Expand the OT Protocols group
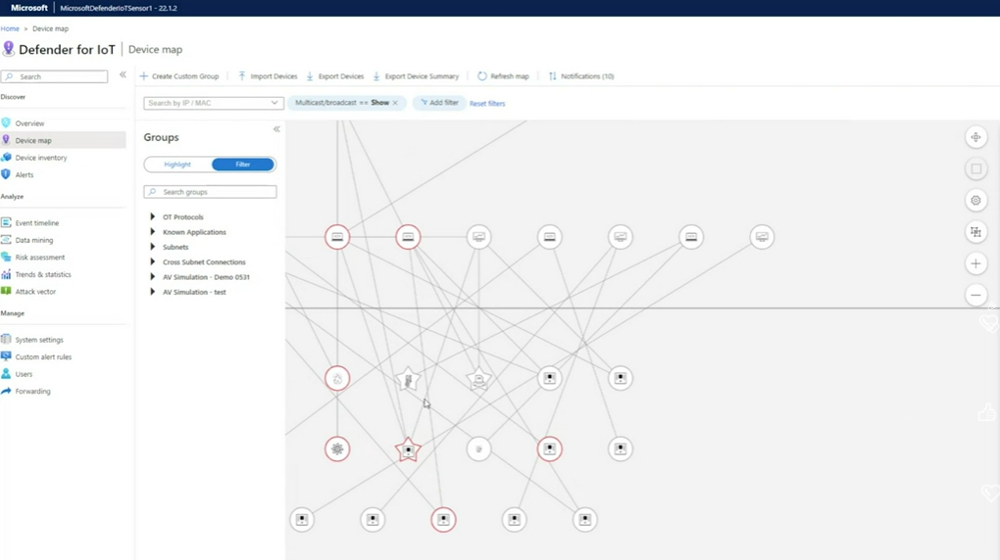The image size is (1000, 560). (x=152, y=217)
